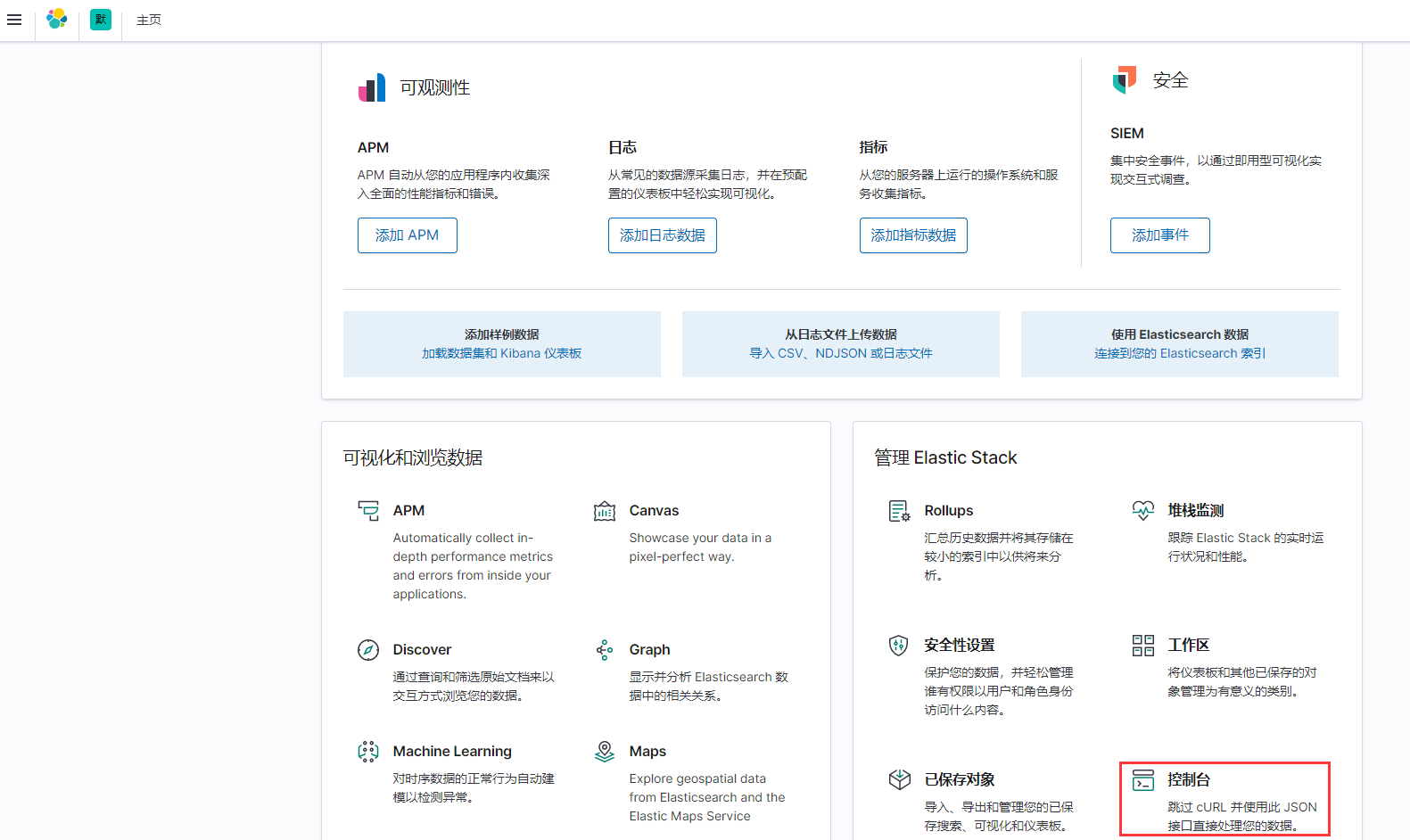Click the Maps pin icon
1410x840 pixels.
pos(605,752)
